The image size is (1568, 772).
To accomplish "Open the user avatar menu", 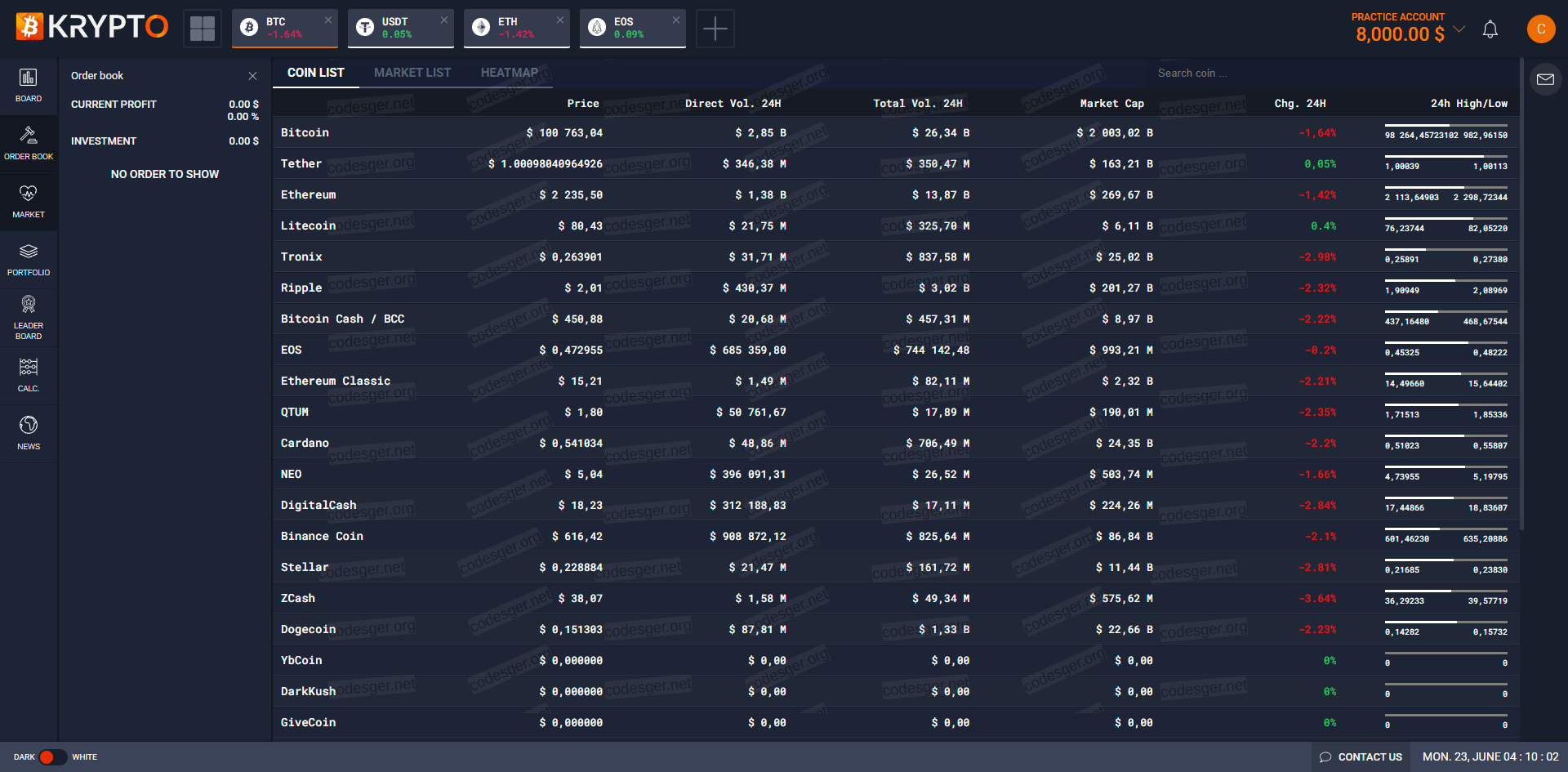I will pos(1541,29).
